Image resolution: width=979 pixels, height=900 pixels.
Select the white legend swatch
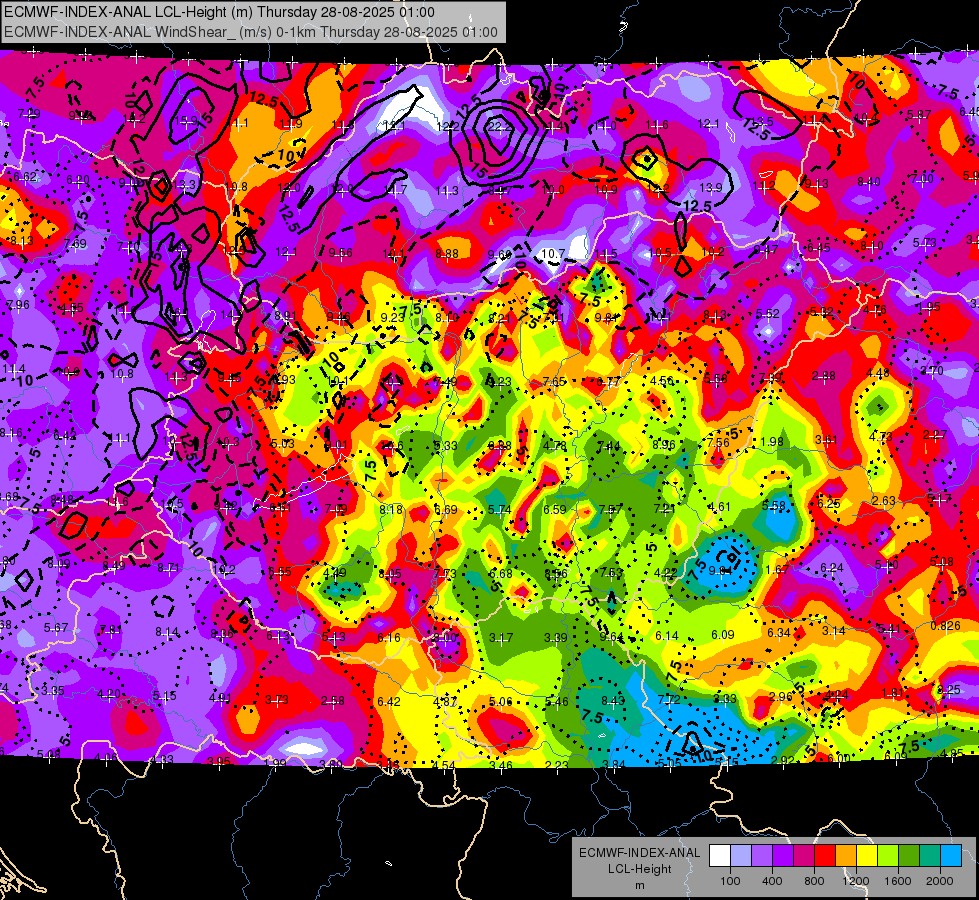tap(719, 856)
